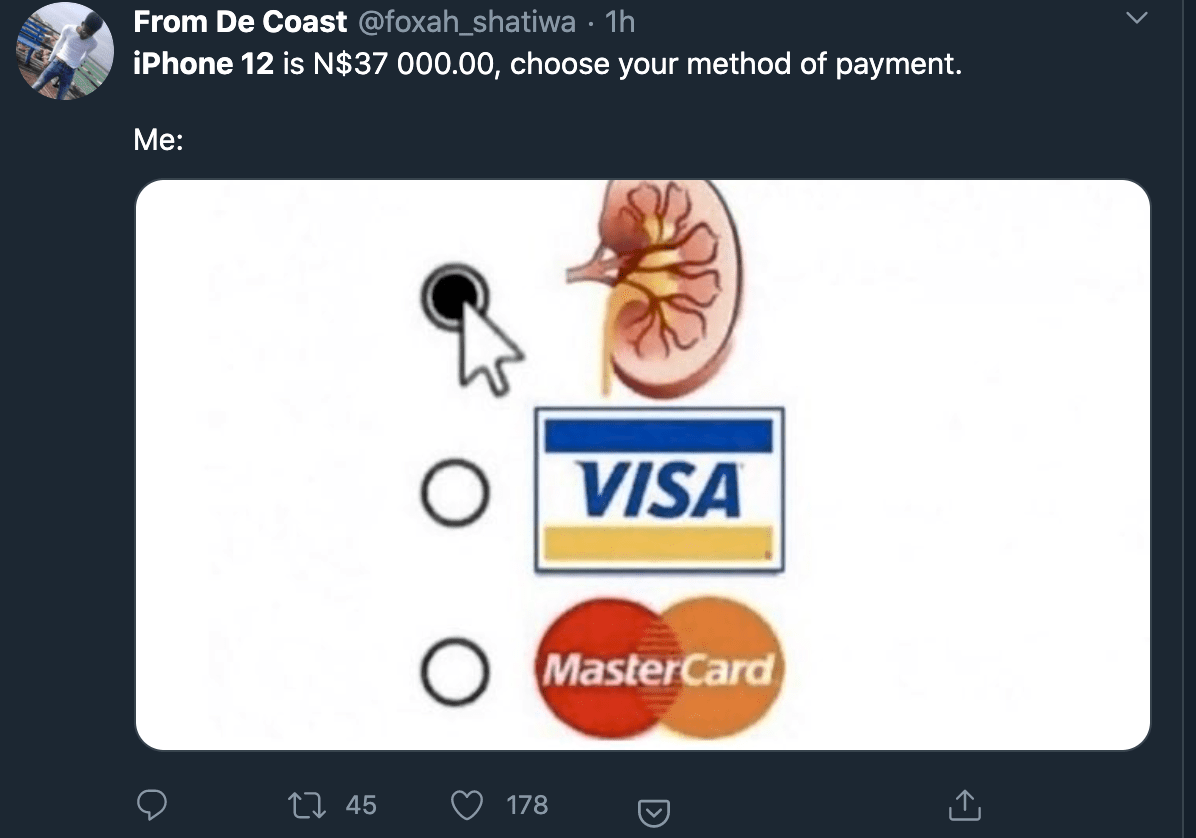Open the From De Coast profile picture
1196x838 pixels.
65,50
